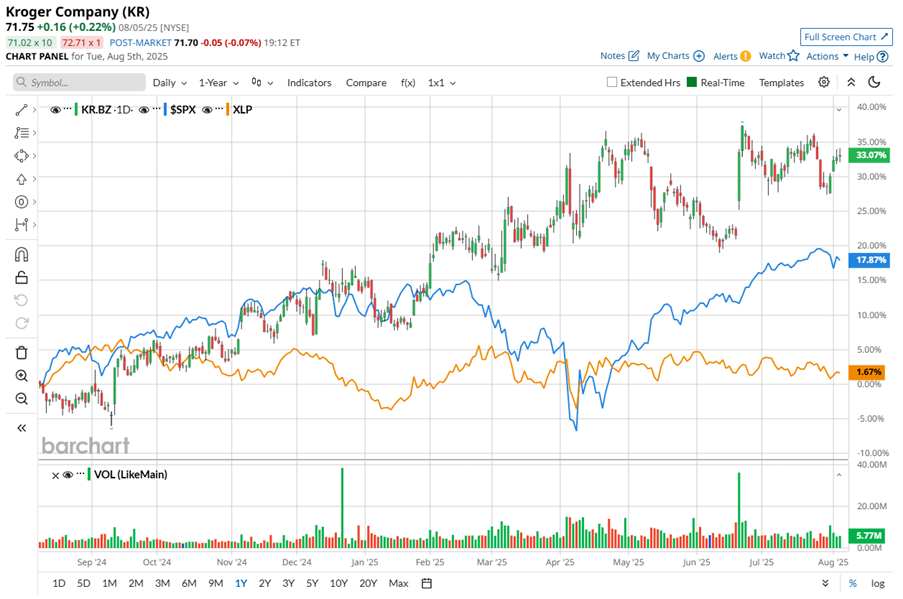Expand bottom bar double chevron
This screenshot has height=599, width=903.
click(825, 583)
